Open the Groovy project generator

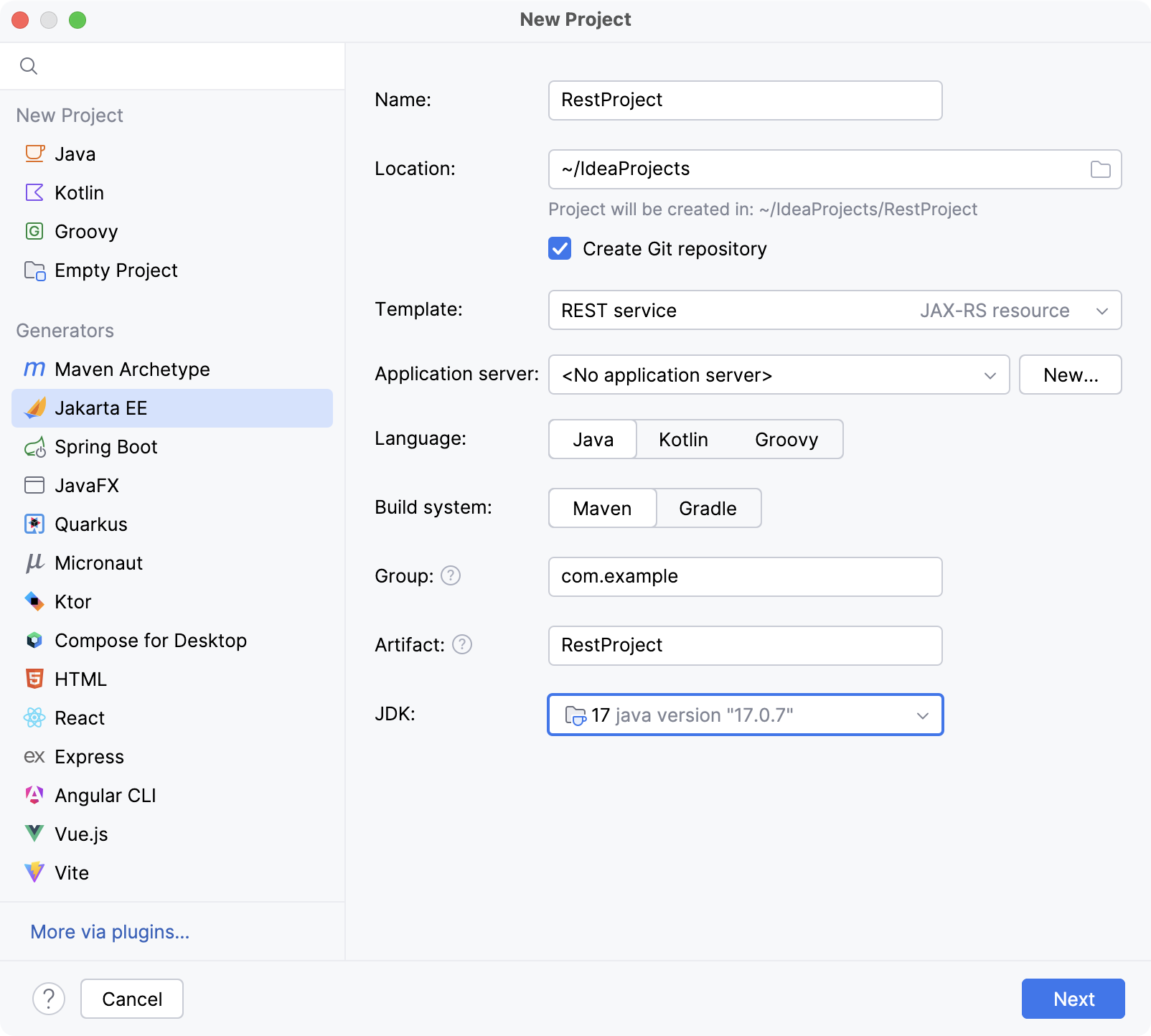pyautogui.click(x=85, y=231)
